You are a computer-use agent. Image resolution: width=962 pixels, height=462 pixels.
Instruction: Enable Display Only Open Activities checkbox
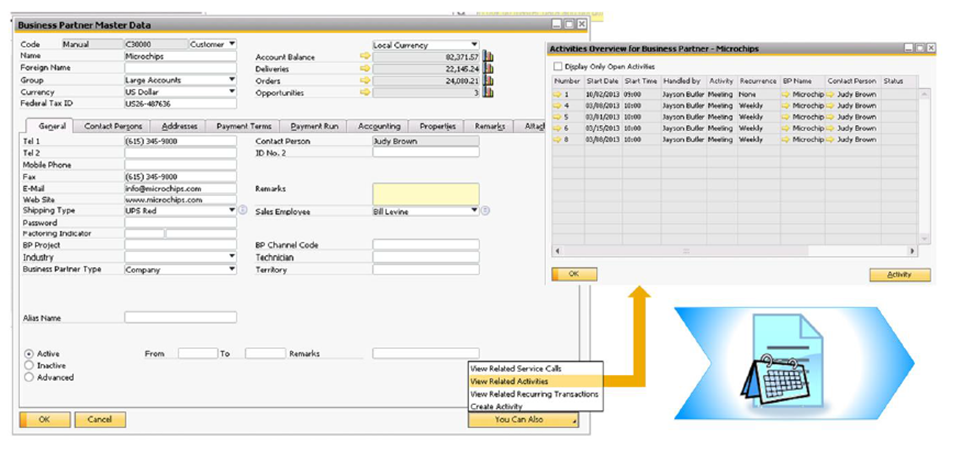point(558,66)
